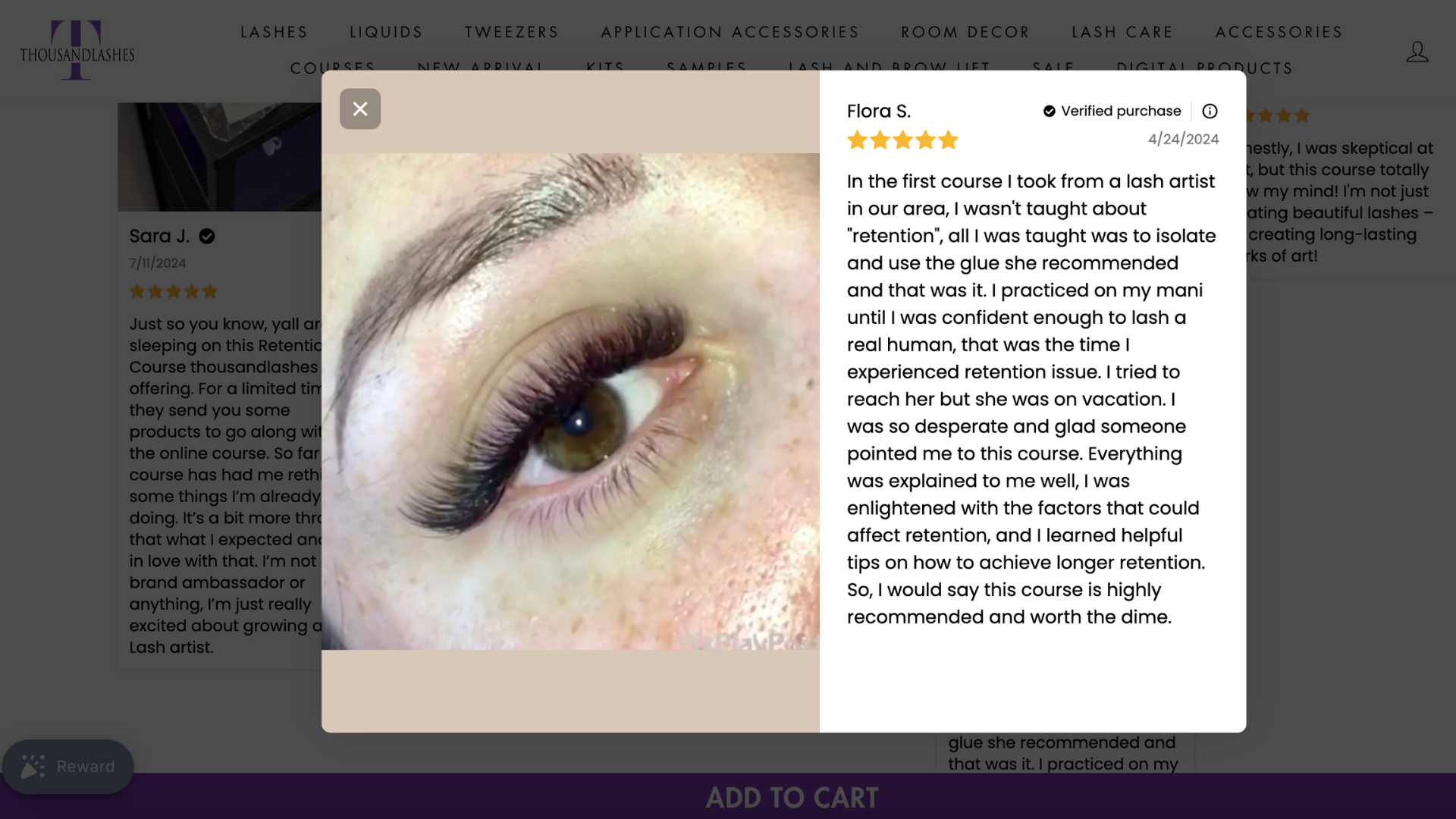This screenshot has width=1456, height=819.
Task: Open the user account icon
Action: point(1417,52)
